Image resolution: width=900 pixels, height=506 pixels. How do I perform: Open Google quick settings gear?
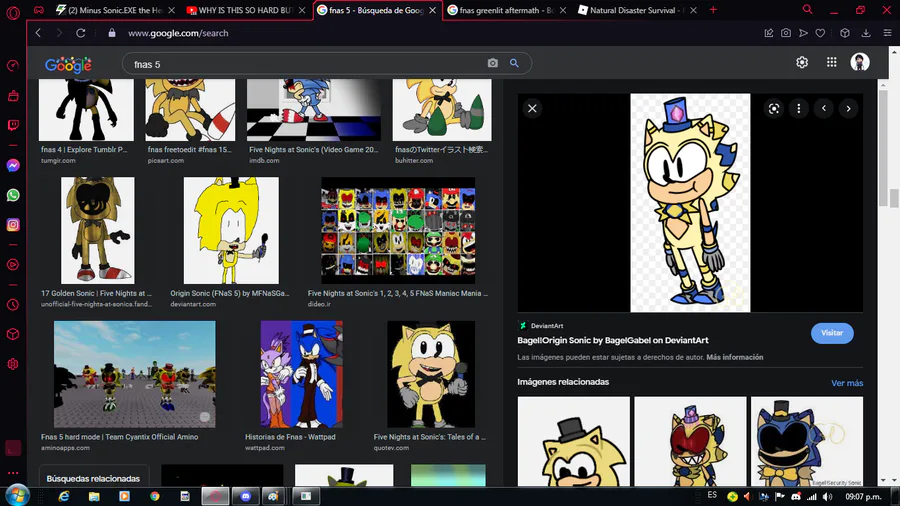pyautogui.click(x=802, y=62)
